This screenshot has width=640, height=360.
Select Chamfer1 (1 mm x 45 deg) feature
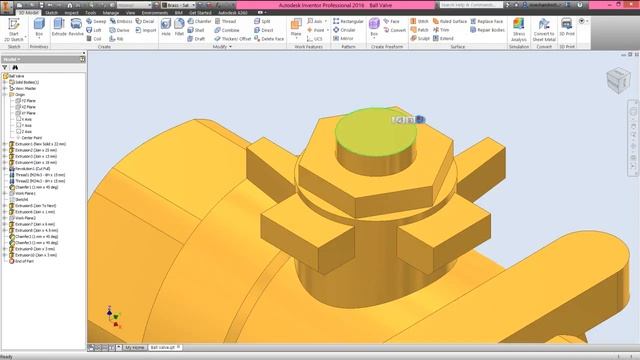pos(34,187)
